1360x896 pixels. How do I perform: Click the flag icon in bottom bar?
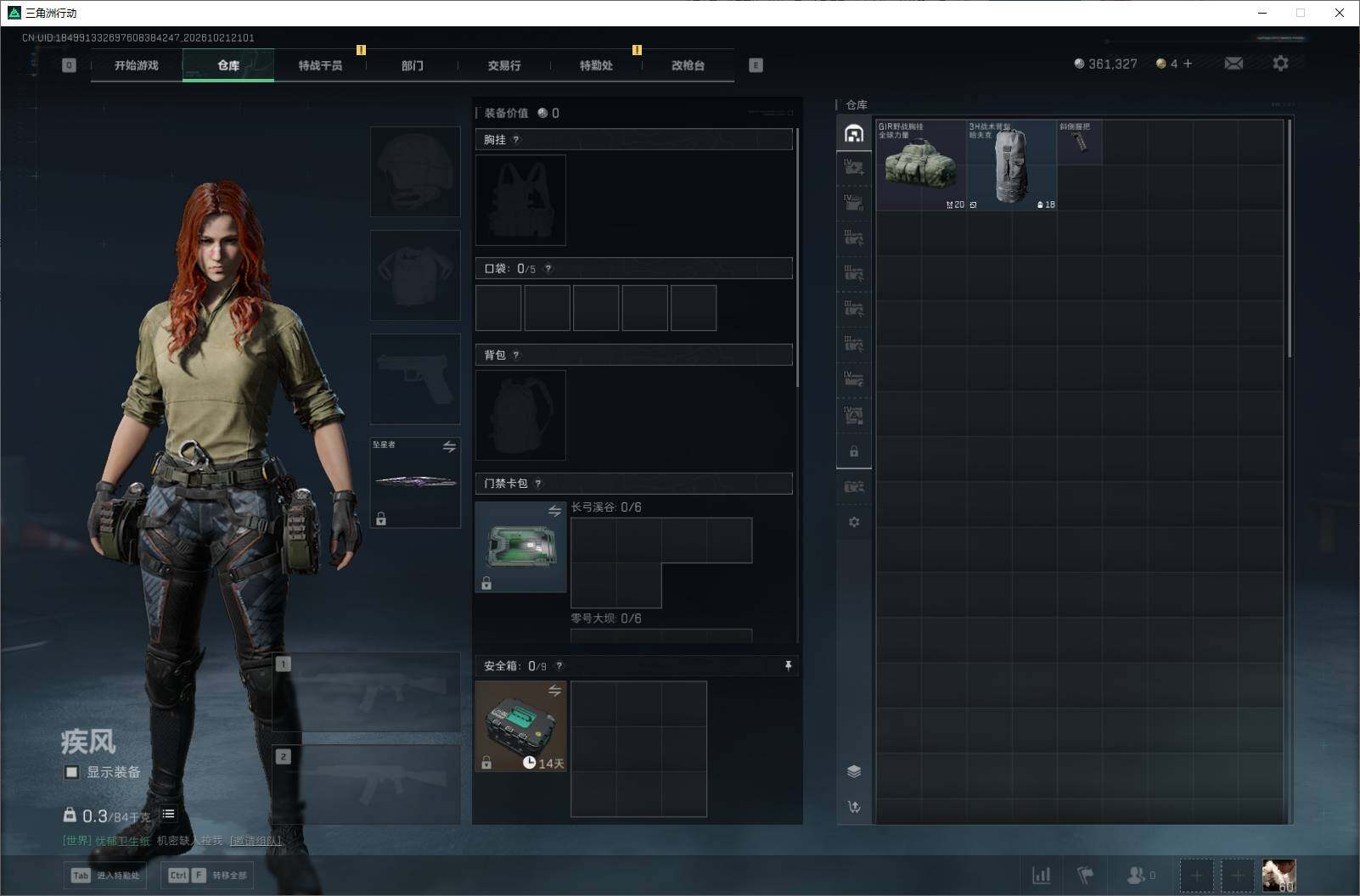(x=1086, y=875)
